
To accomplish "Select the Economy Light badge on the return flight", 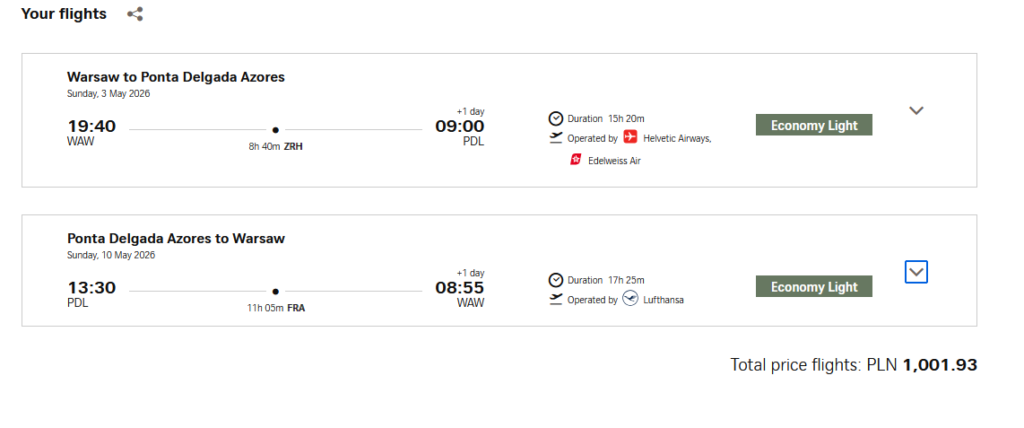I will 814,287.
